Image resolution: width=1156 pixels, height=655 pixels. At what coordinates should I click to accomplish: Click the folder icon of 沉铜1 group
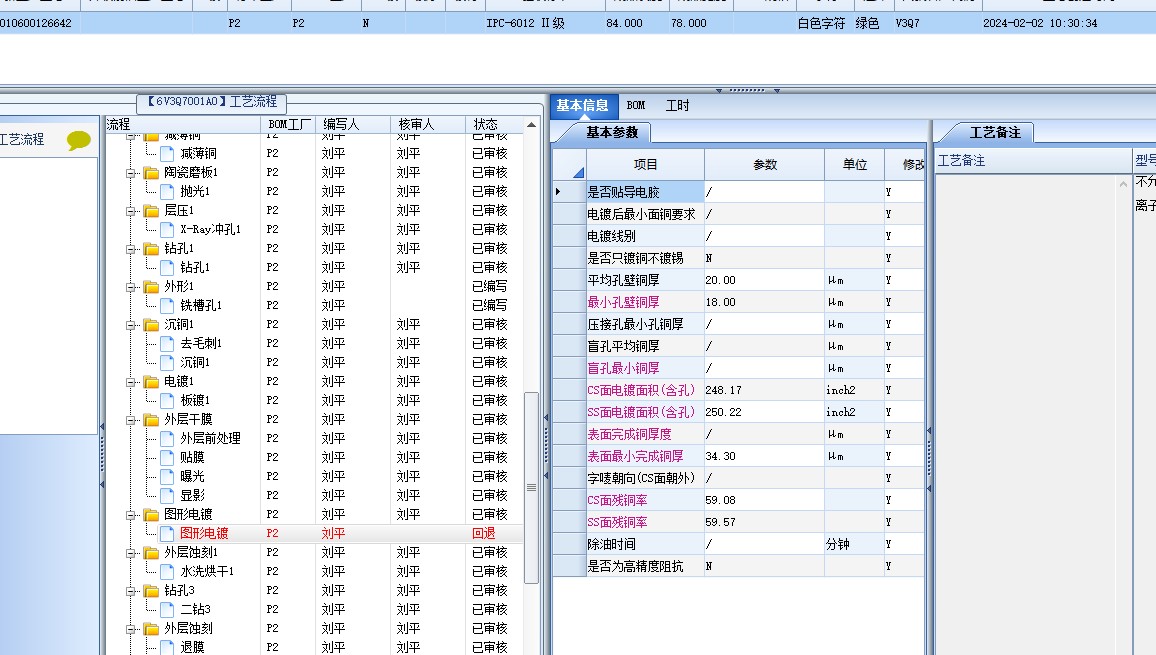click(x=151, y=325)
